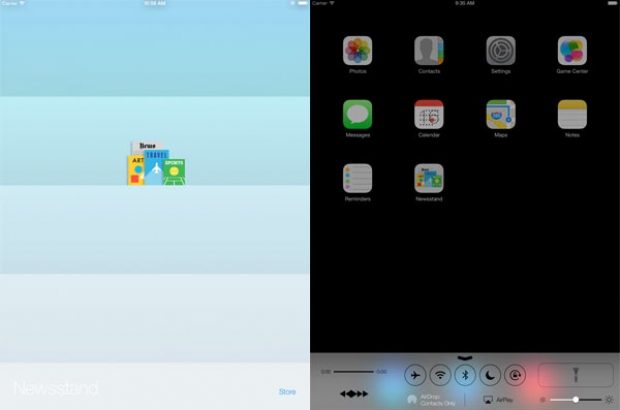
Task: Click the maximum brightness sun icon
Action: coord(609,400)
